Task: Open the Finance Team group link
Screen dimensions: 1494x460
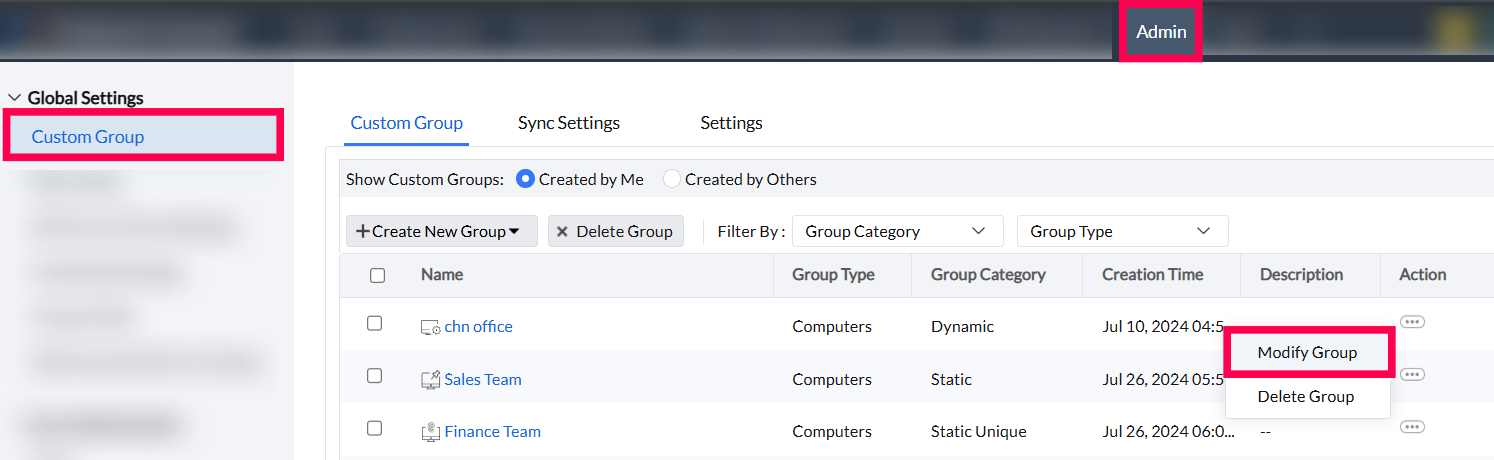Action: pyautogui.click(x=492, y=432)
